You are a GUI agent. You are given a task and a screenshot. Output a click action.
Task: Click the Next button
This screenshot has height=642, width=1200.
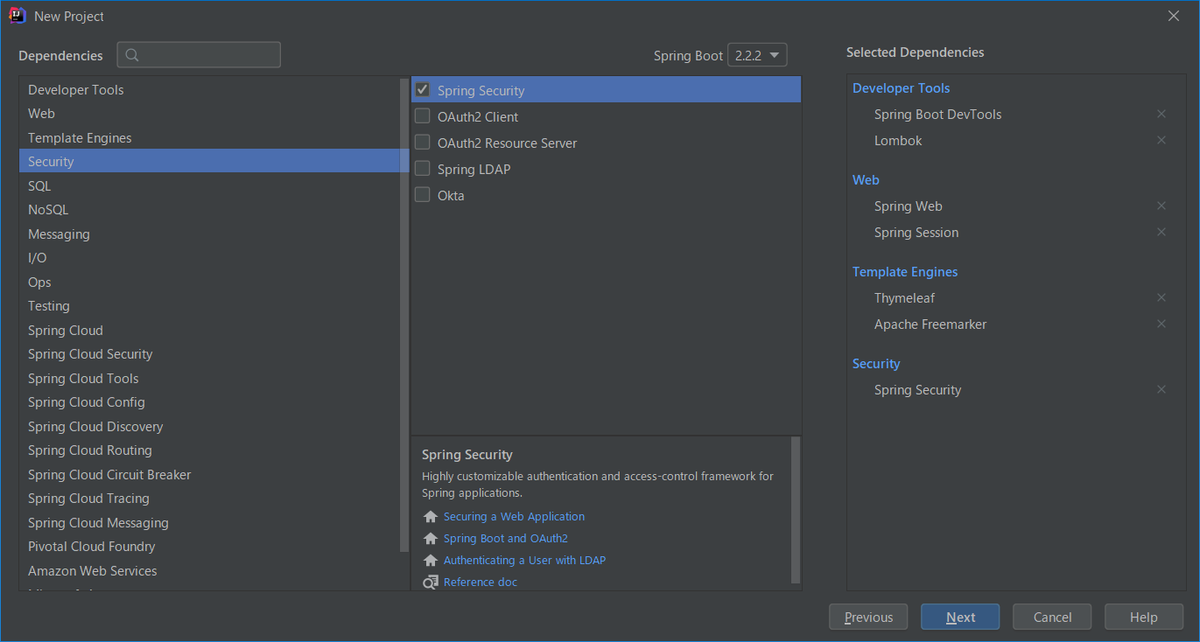pyautogui.click(x=960, y=617)
